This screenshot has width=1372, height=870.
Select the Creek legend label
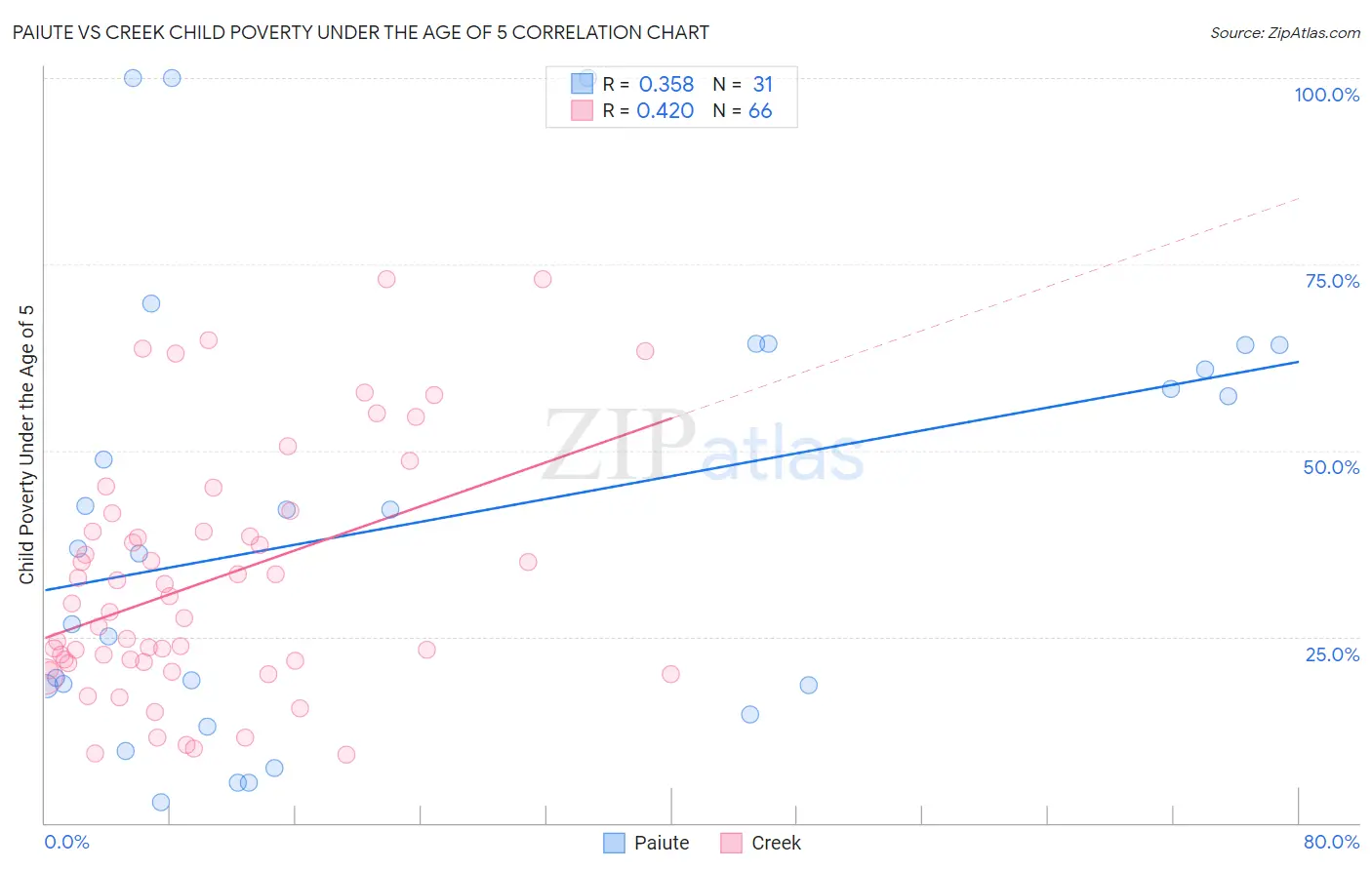(x=776, y=844)
